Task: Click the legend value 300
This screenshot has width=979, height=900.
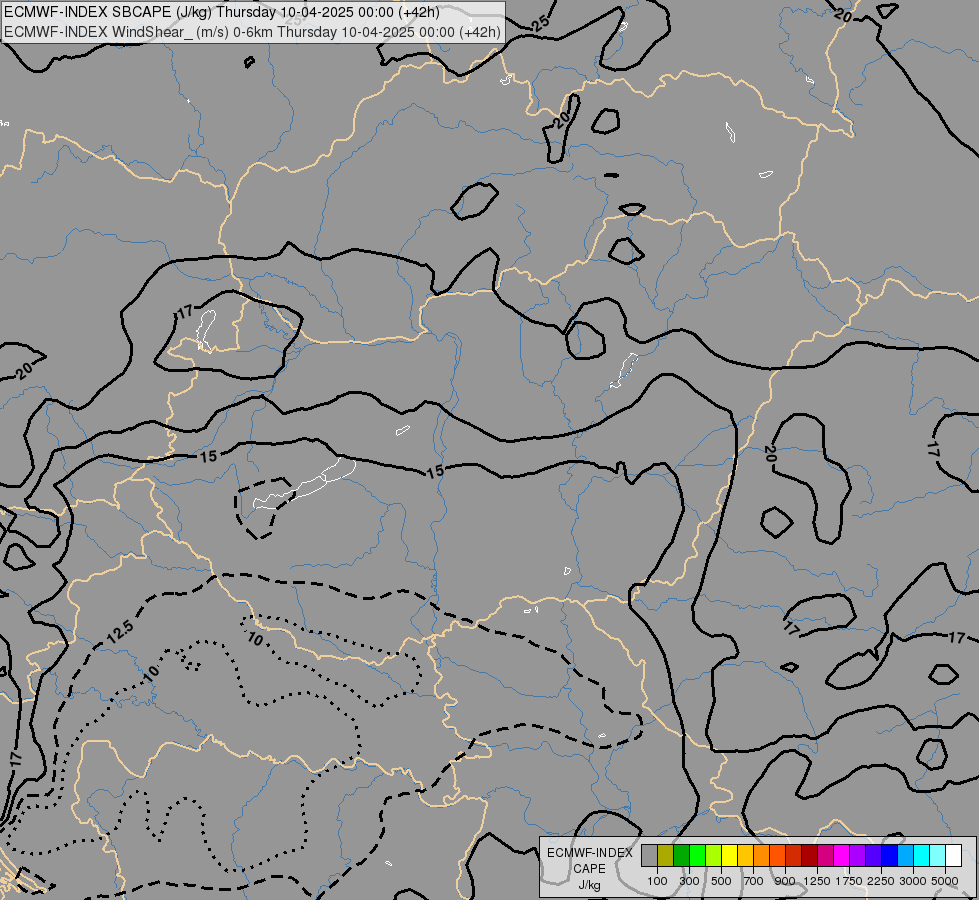Action: (689, 881)
